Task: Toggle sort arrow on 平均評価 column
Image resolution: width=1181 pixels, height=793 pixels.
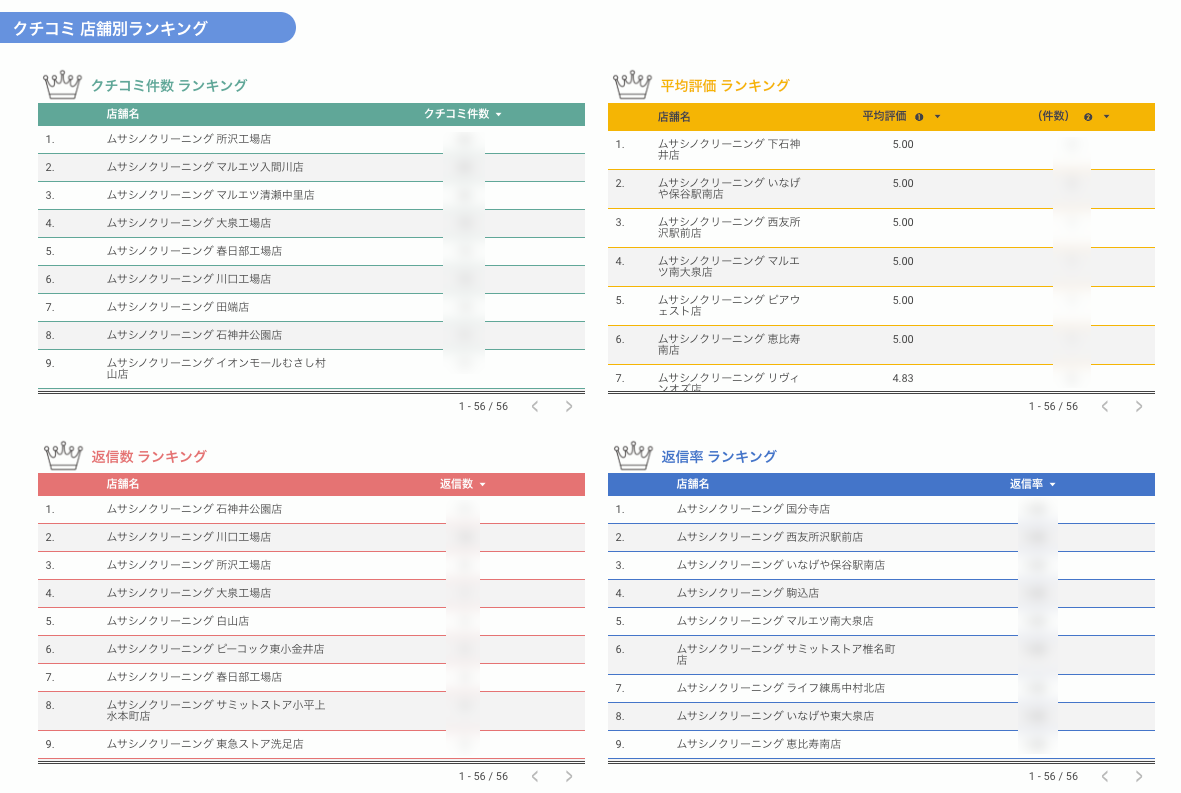Action: click(x=938, y=117)
